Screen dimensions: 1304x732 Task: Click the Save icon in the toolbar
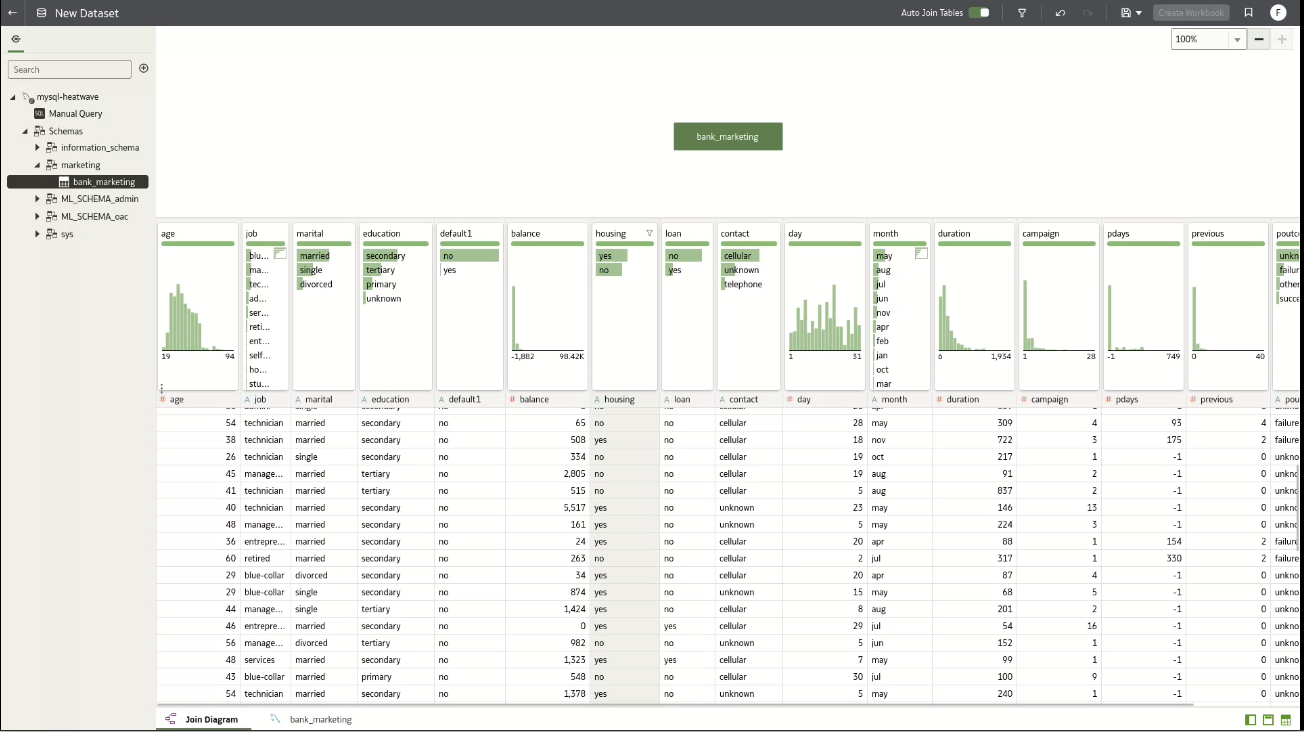(x=1124, y=12)
